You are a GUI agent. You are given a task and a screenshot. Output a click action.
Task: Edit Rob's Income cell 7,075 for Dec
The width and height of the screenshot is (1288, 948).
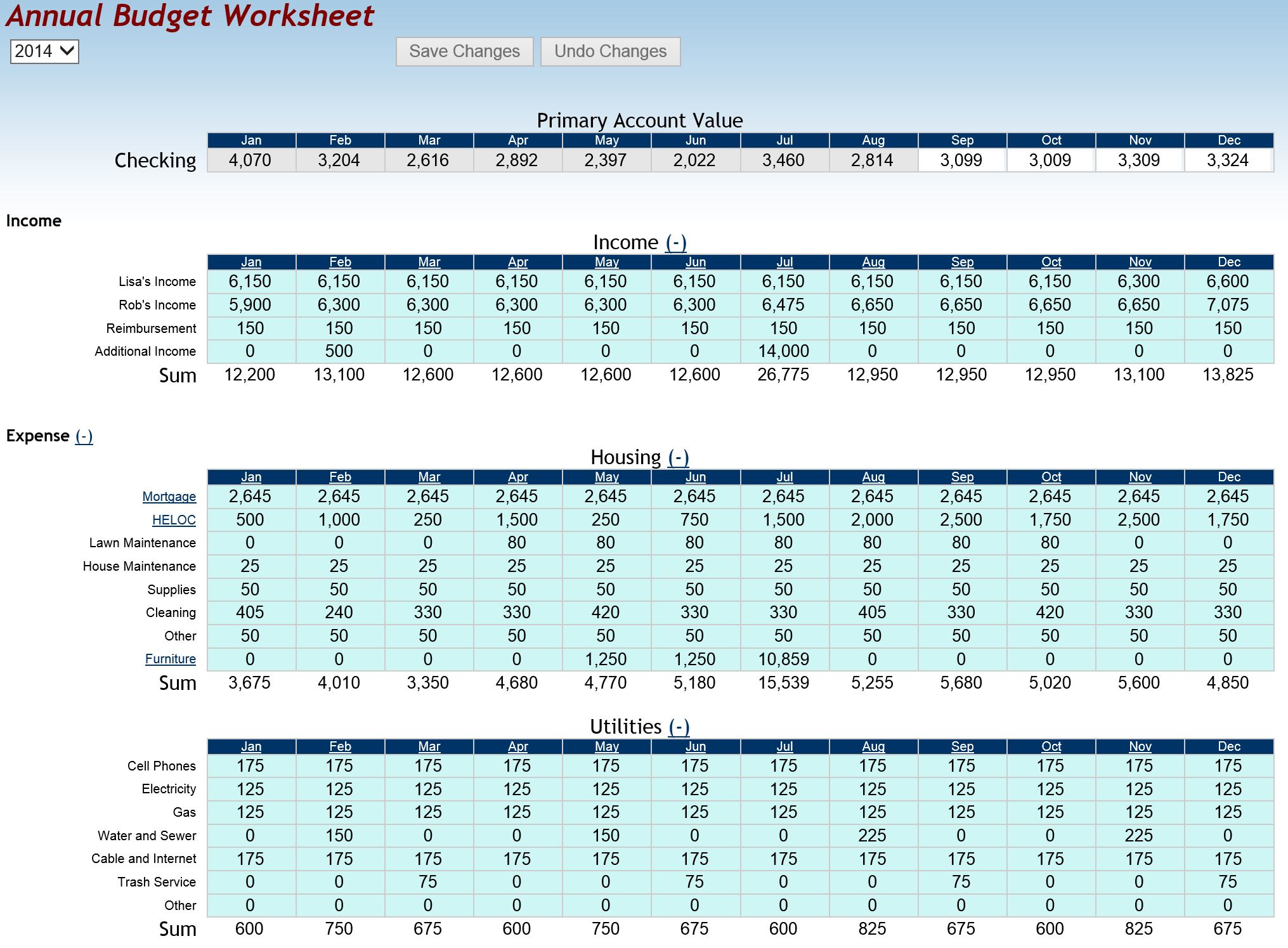point(1228,305)
